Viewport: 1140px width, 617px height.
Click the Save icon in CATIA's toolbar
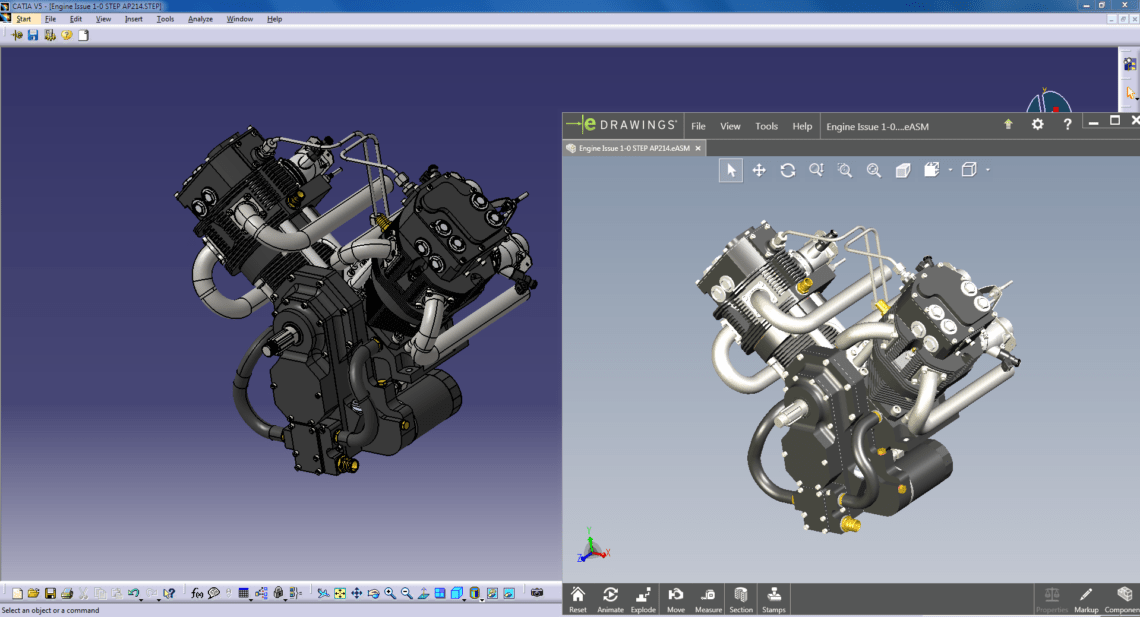point(33,34)
